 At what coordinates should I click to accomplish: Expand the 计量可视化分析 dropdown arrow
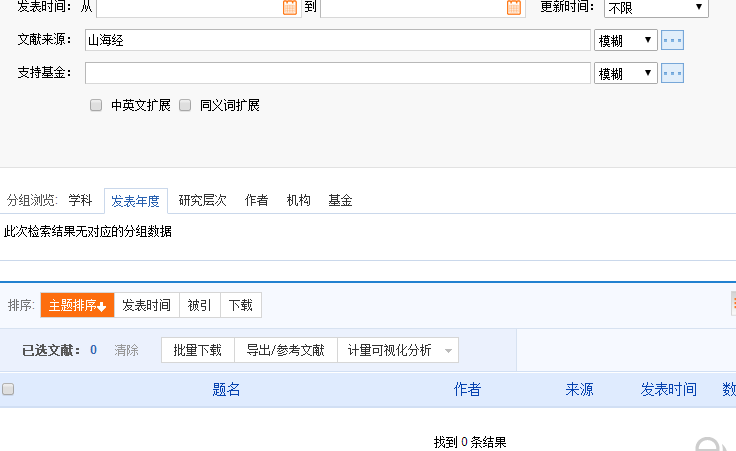click(x=448, y=351)
